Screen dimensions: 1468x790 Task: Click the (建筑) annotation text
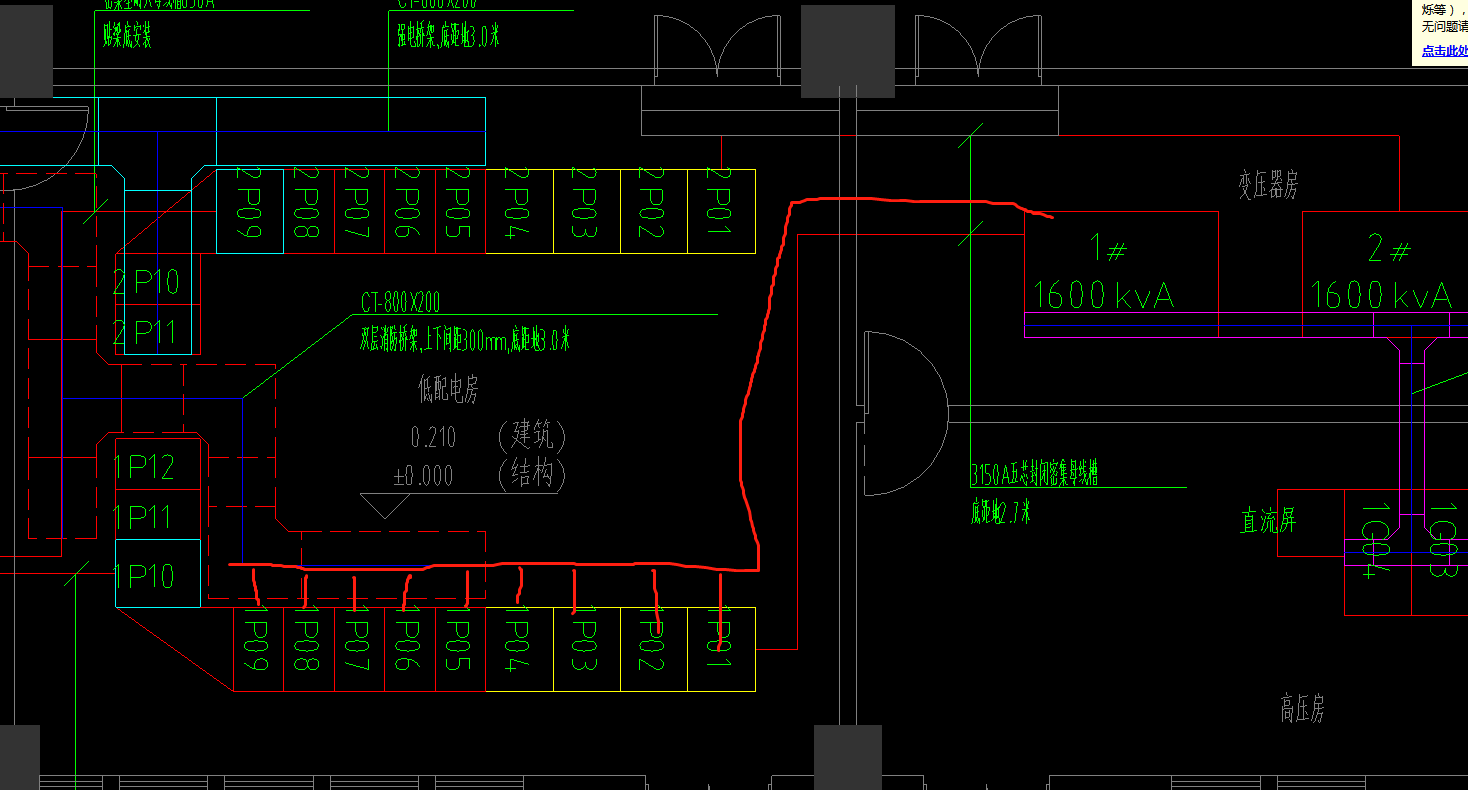tap(532, 435)
